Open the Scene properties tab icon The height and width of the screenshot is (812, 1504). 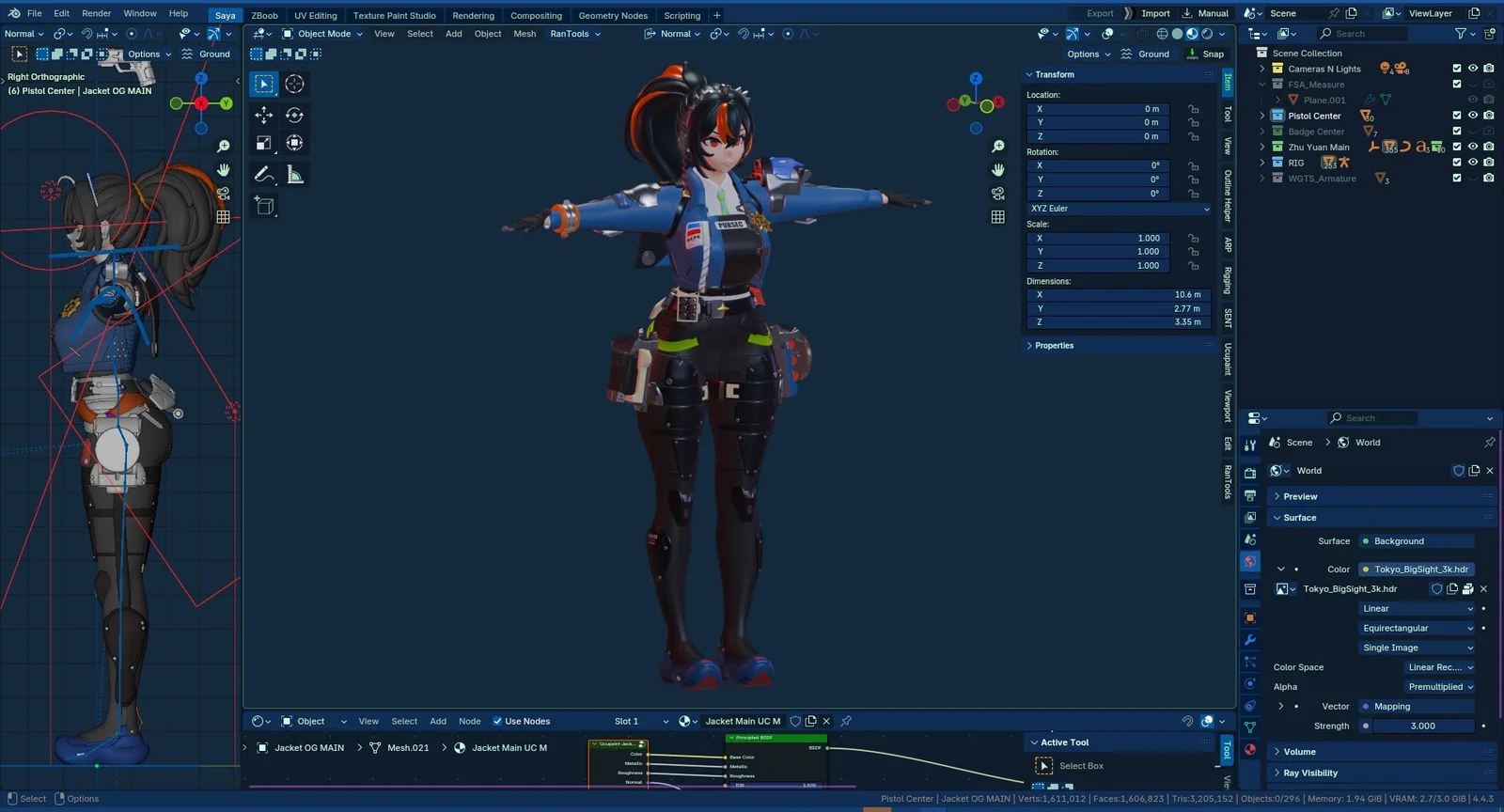1249,539
